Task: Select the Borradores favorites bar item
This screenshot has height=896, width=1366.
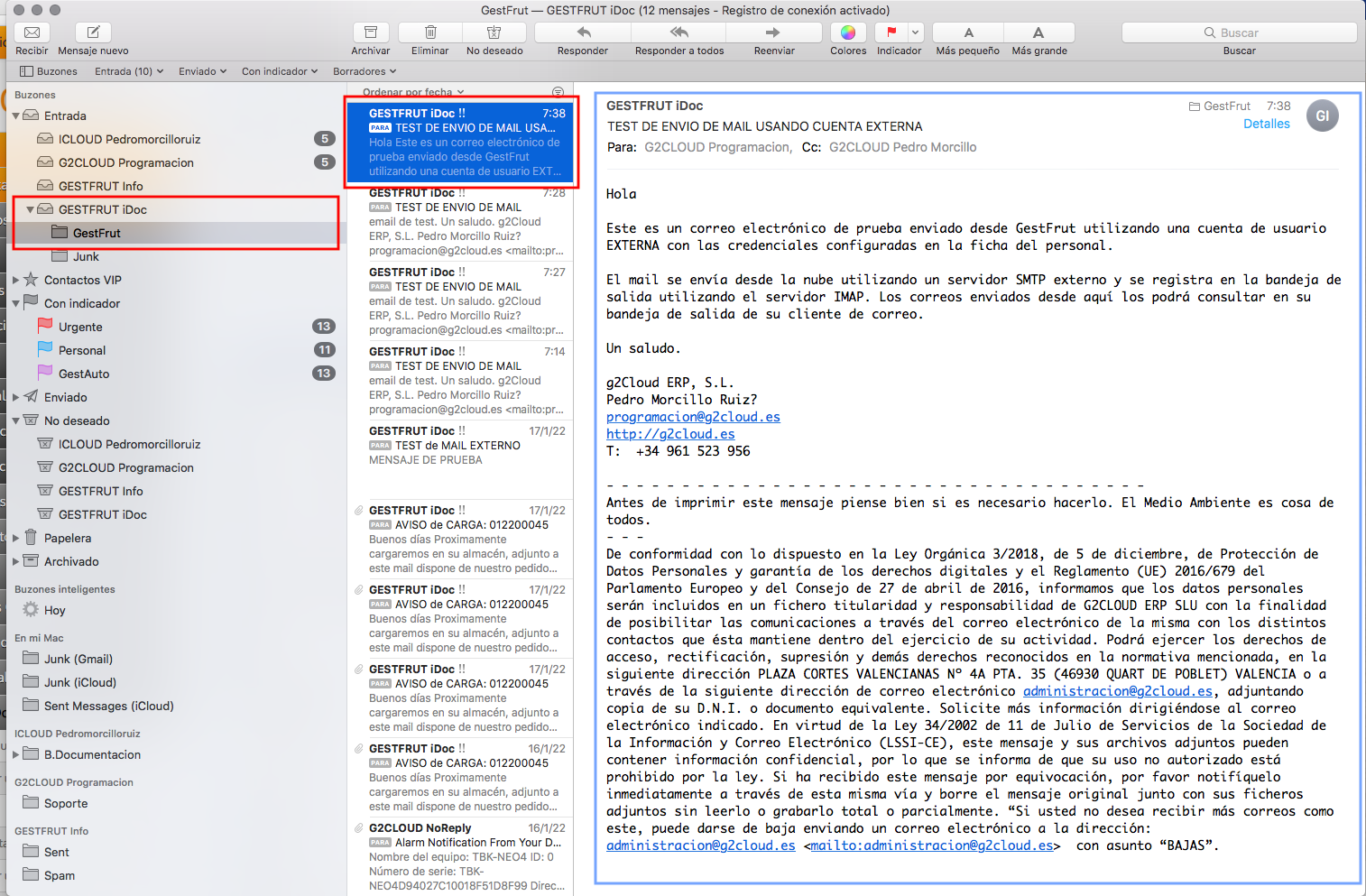Action: (x=365, y=71)
